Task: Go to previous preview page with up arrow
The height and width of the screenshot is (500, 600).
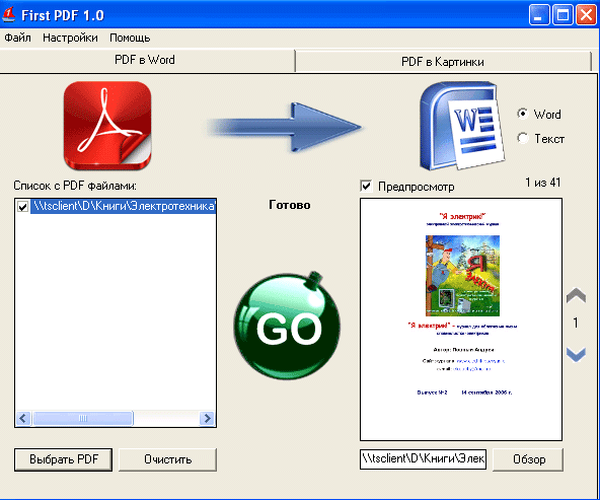Action: [575, 297]
